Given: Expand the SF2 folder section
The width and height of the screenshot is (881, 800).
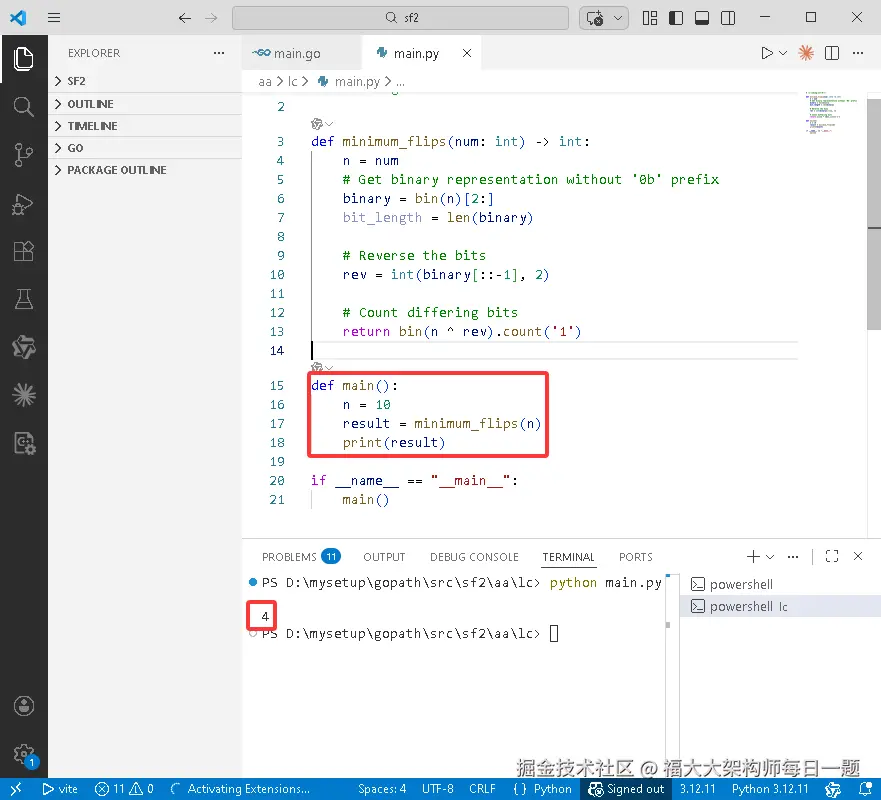Looking at the screenshot, I should click(145, 81).
